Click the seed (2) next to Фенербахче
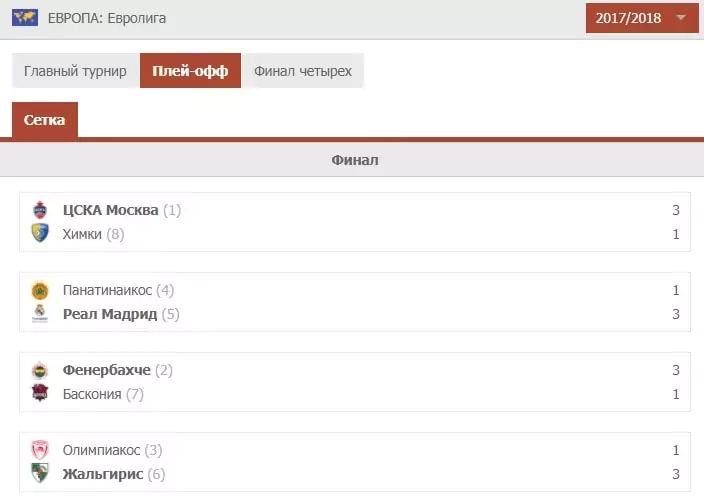This screenshot has width=704, height=499. (164, 370)
